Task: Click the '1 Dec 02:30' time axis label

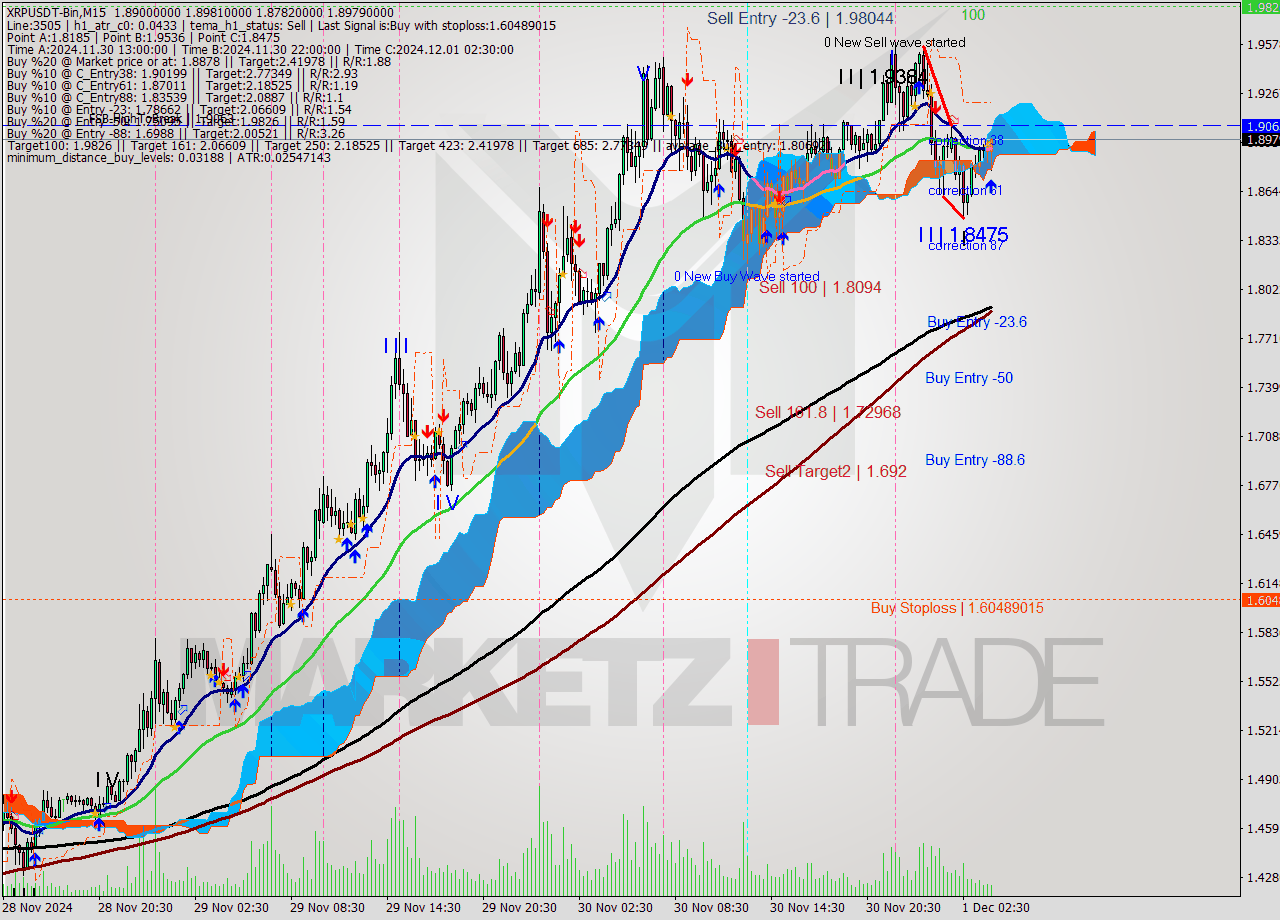Action: (995, 908)
